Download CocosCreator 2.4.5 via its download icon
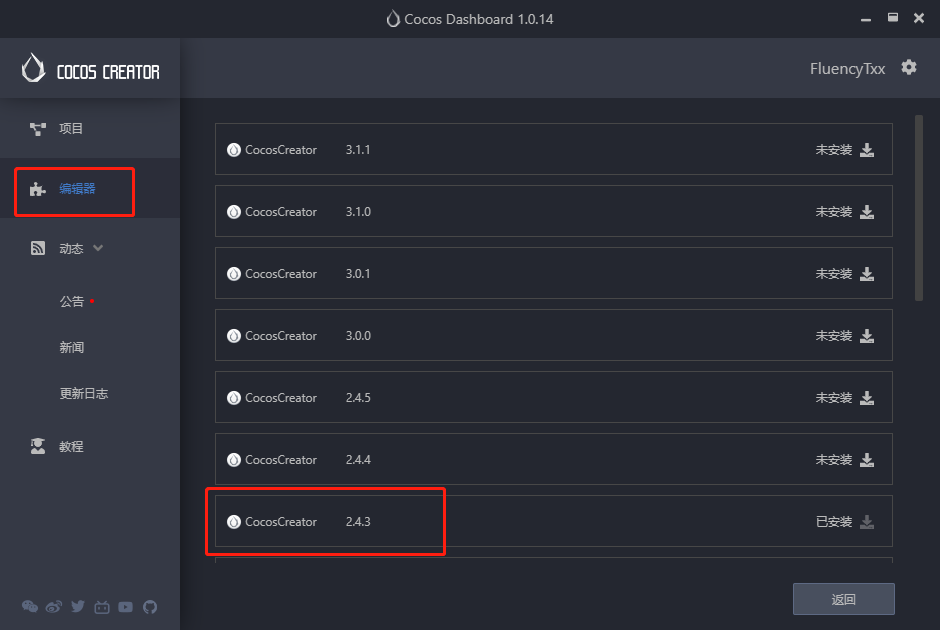 click(867, 398)
